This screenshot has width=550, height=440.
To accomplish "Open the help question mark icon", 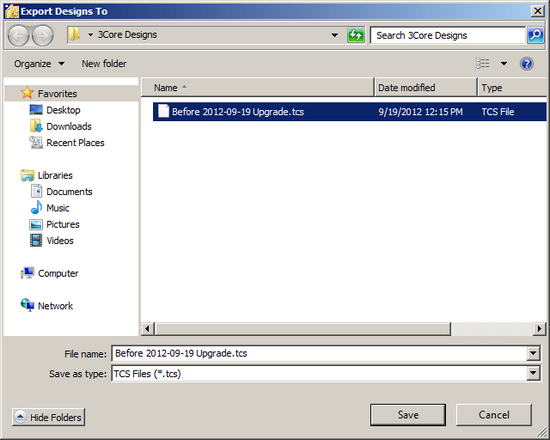I will click(x=526, y=64).
